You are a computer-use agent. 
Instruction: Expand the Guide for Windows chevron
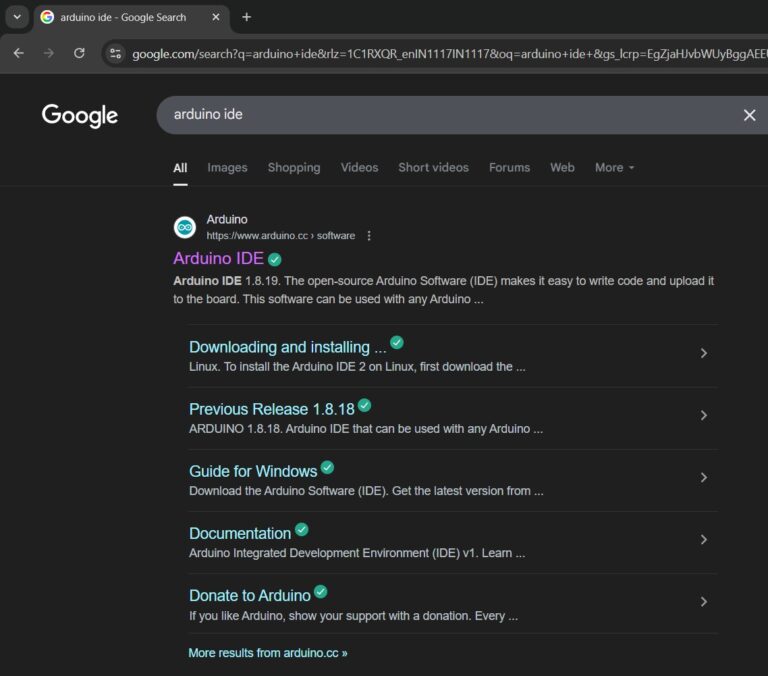point(704,477)
